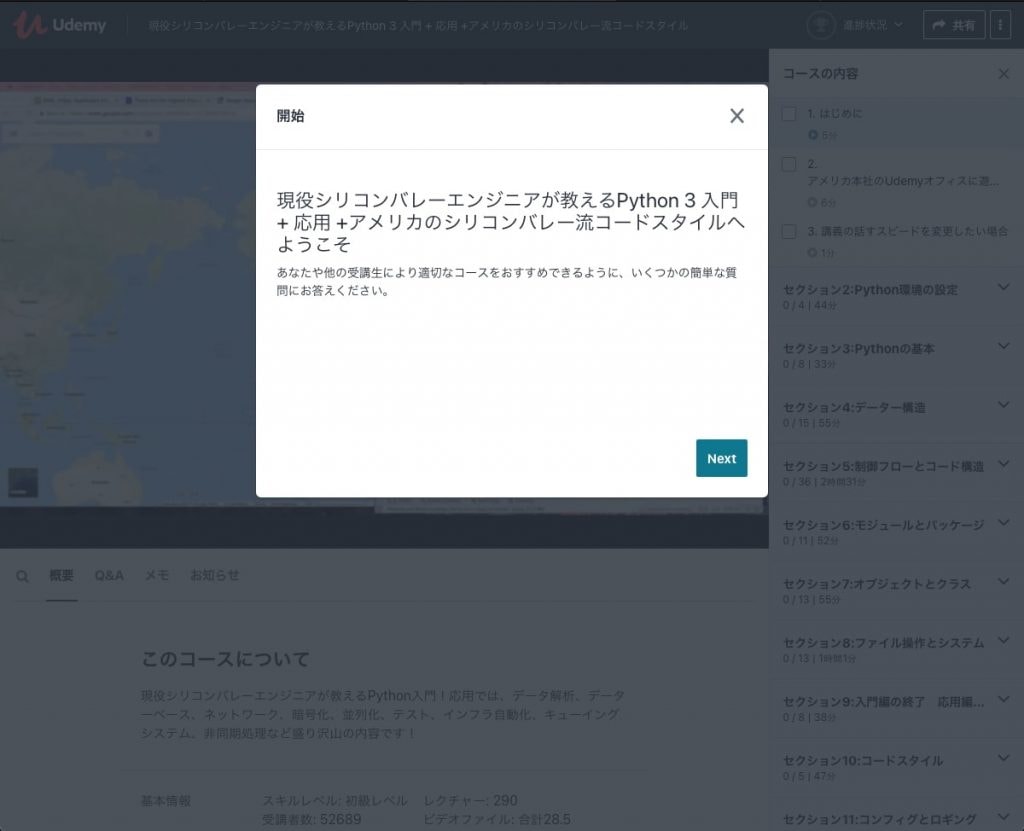Click the course title in header
The height and width of the screenshot is (831, 1024).
pyautogui.click(x=418, y=25)
